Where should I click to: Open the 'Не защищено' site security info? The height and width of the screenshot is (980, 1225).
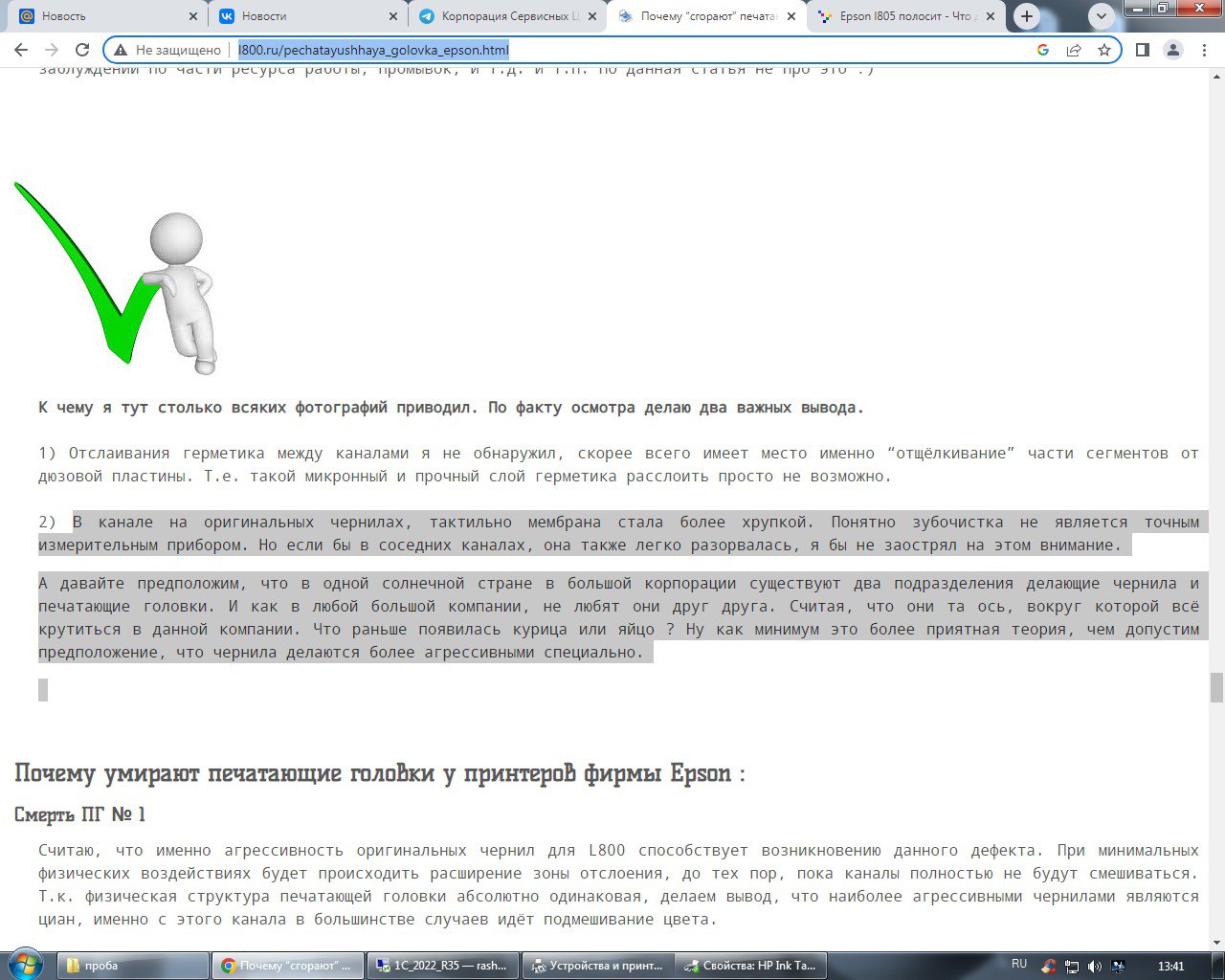coord(167,50)
